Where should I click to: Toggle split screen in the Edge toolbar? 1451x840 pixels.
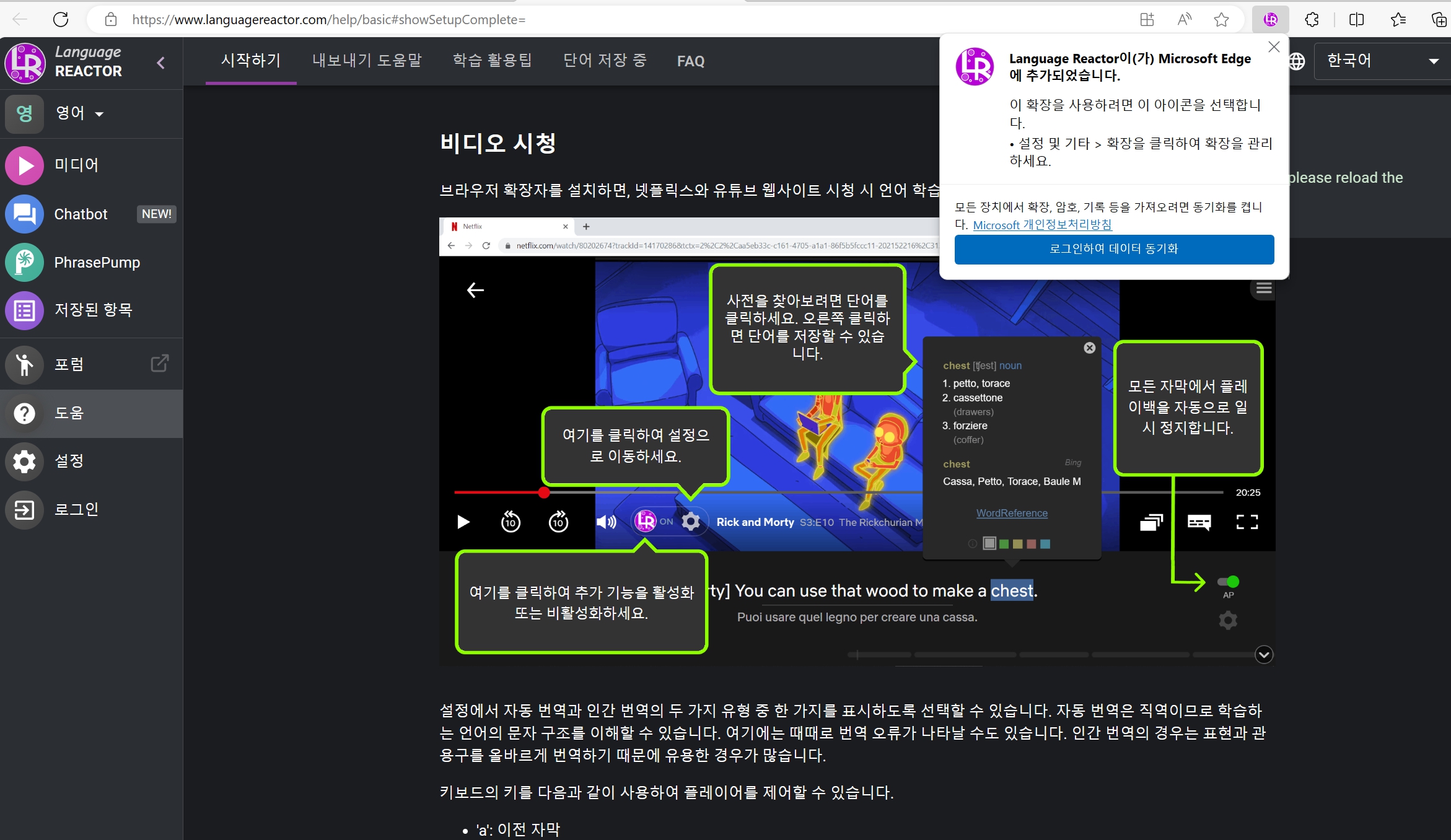tap(1356, 20)
